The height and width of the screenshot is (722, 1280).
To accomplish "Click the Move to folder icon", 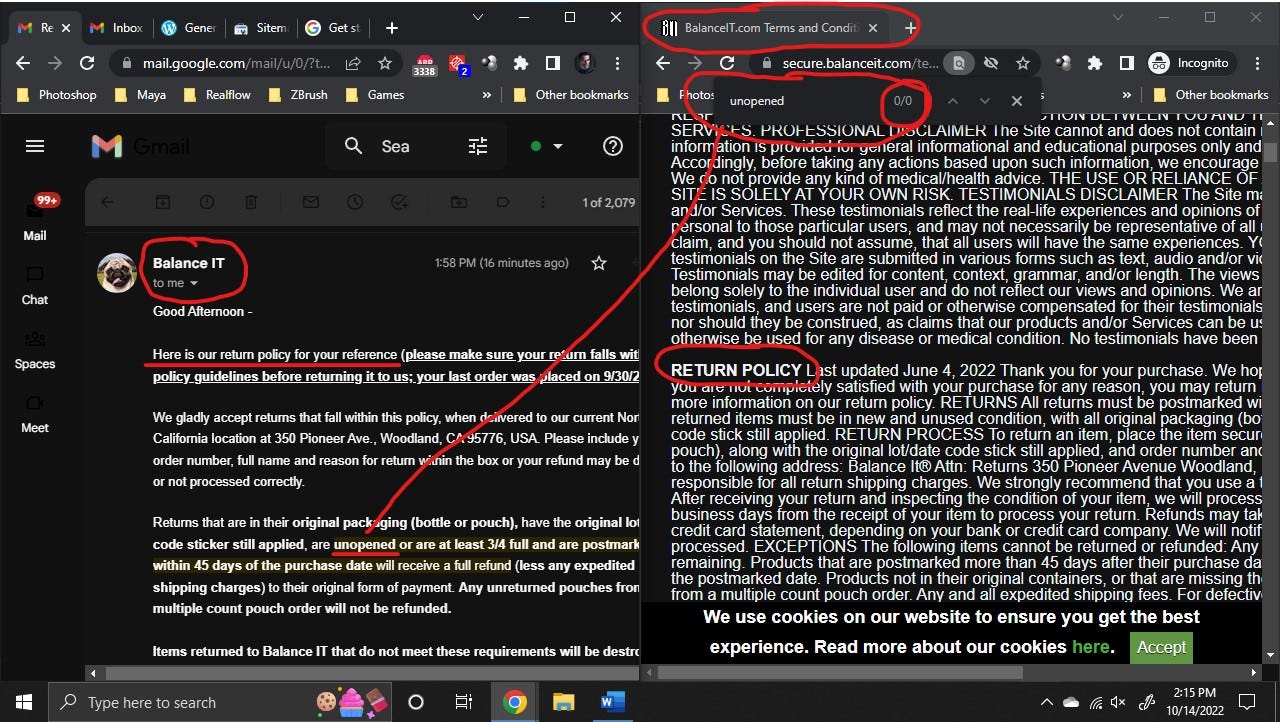I will click(x=458, y=202).
